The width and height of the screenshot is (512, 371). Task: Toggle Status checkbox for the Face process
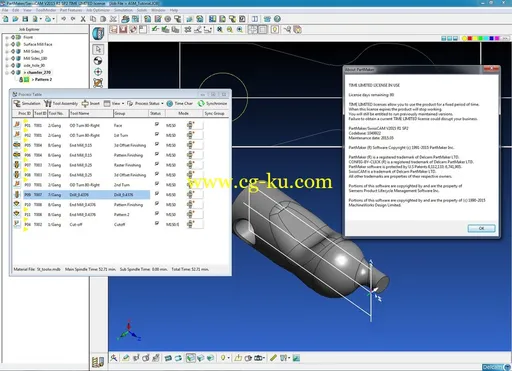(x=157, y=124)
